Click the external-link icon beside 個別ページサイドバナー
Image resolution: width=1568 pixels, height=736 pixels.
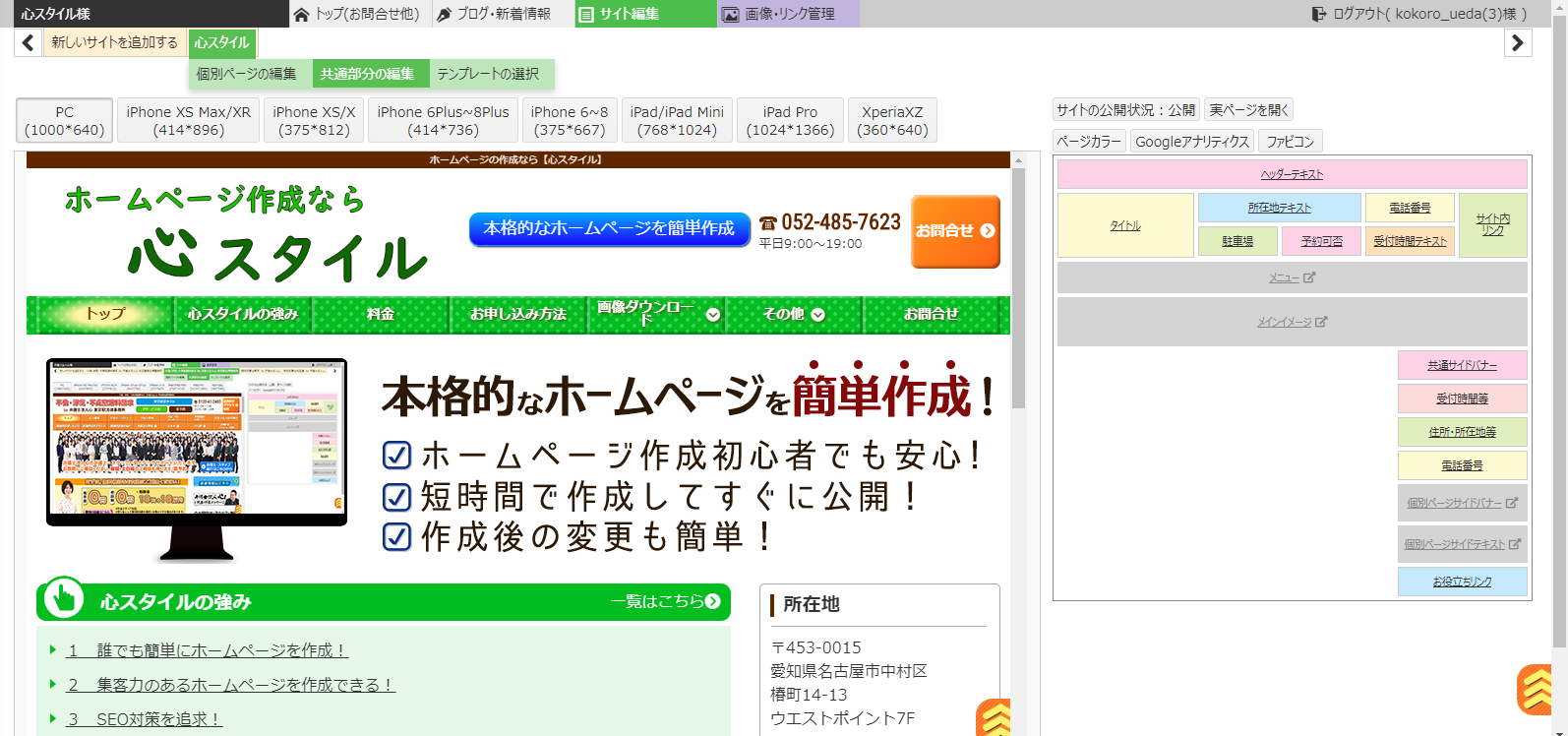coord(1512,503)
